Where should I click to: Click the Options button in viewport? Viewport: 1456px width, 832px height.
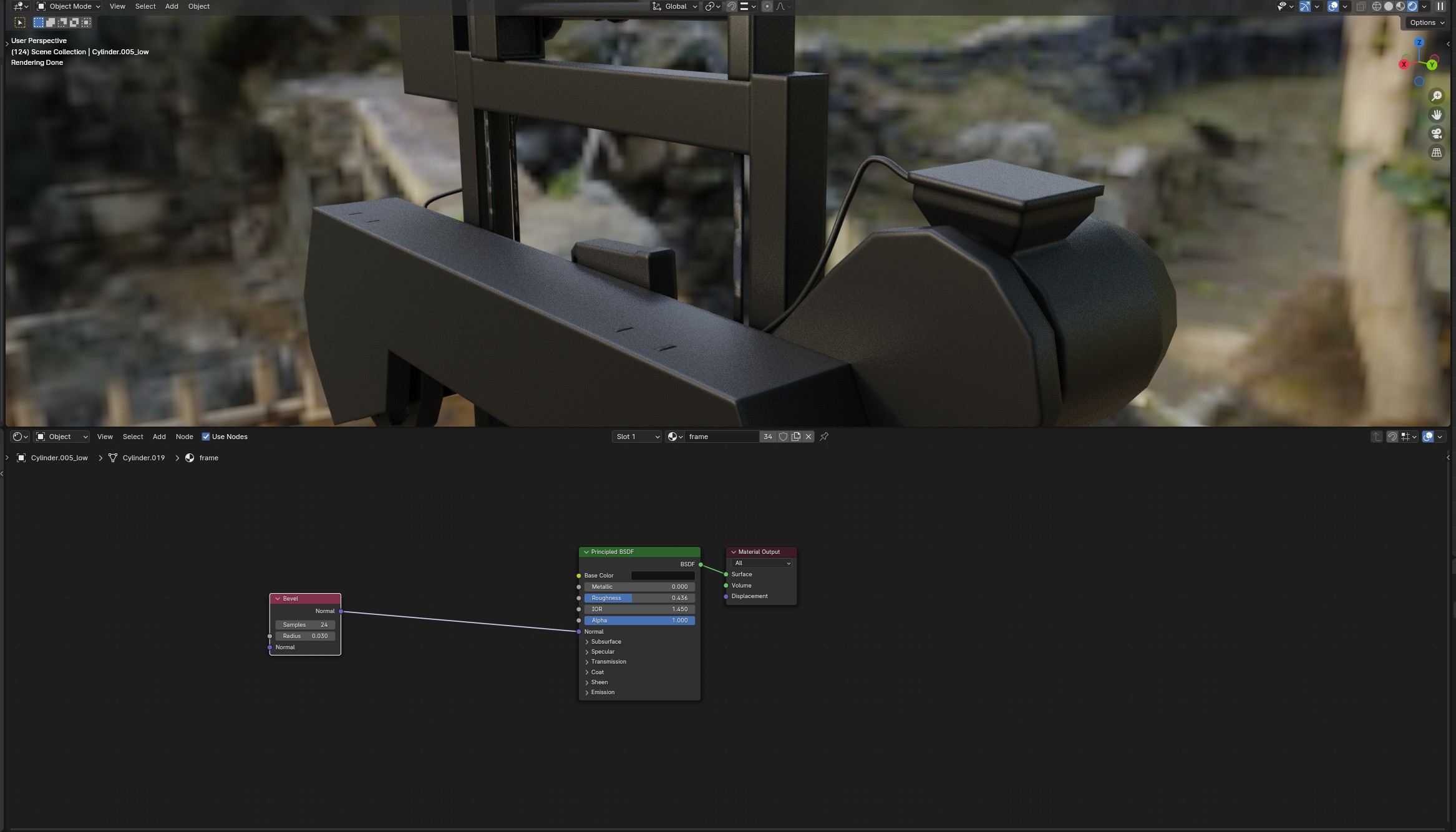(1427, 22)
